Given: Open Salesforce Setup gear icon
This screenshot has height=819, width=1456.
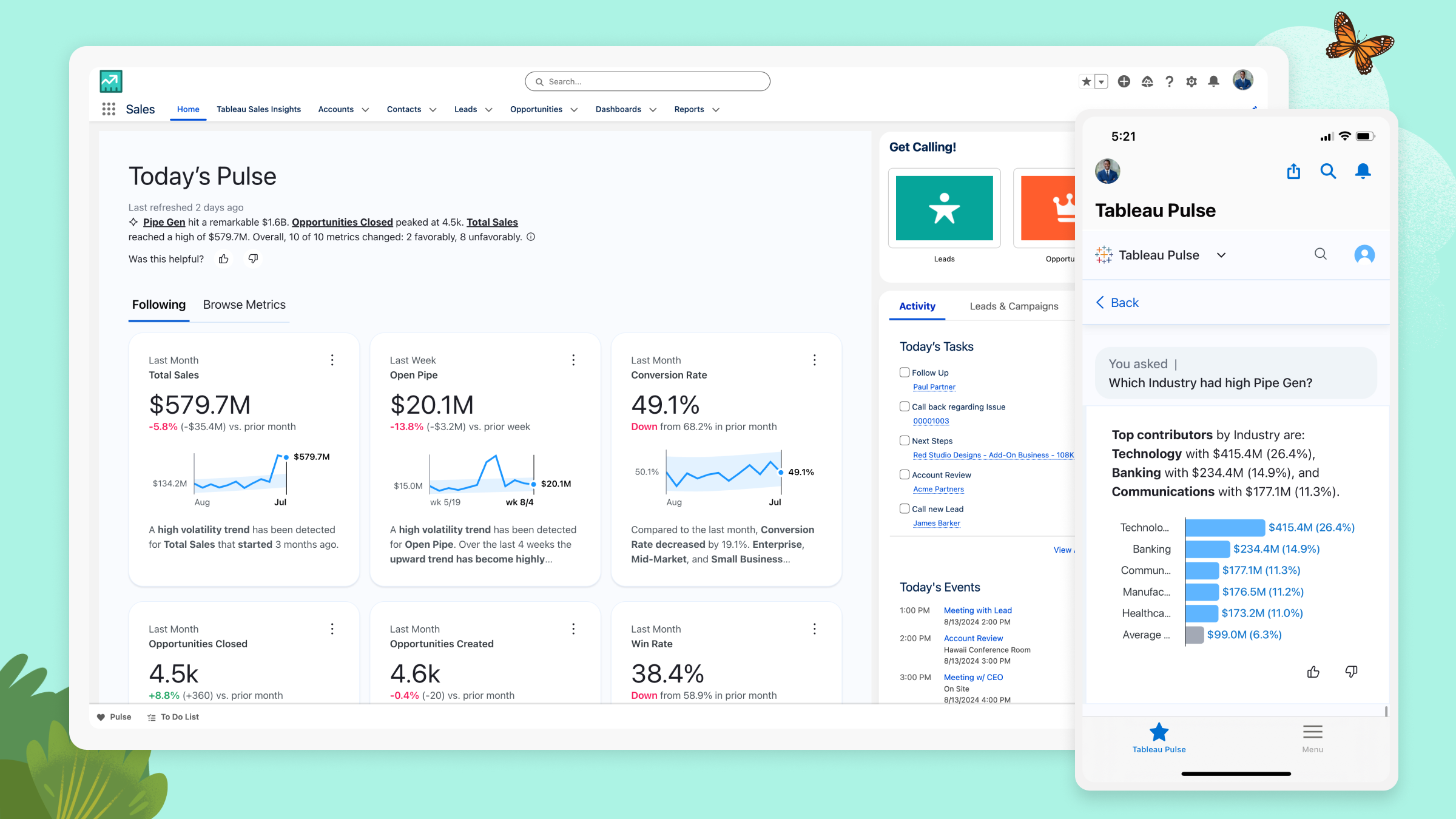Looking at the screenshot, I should [x=1191, y=81].
